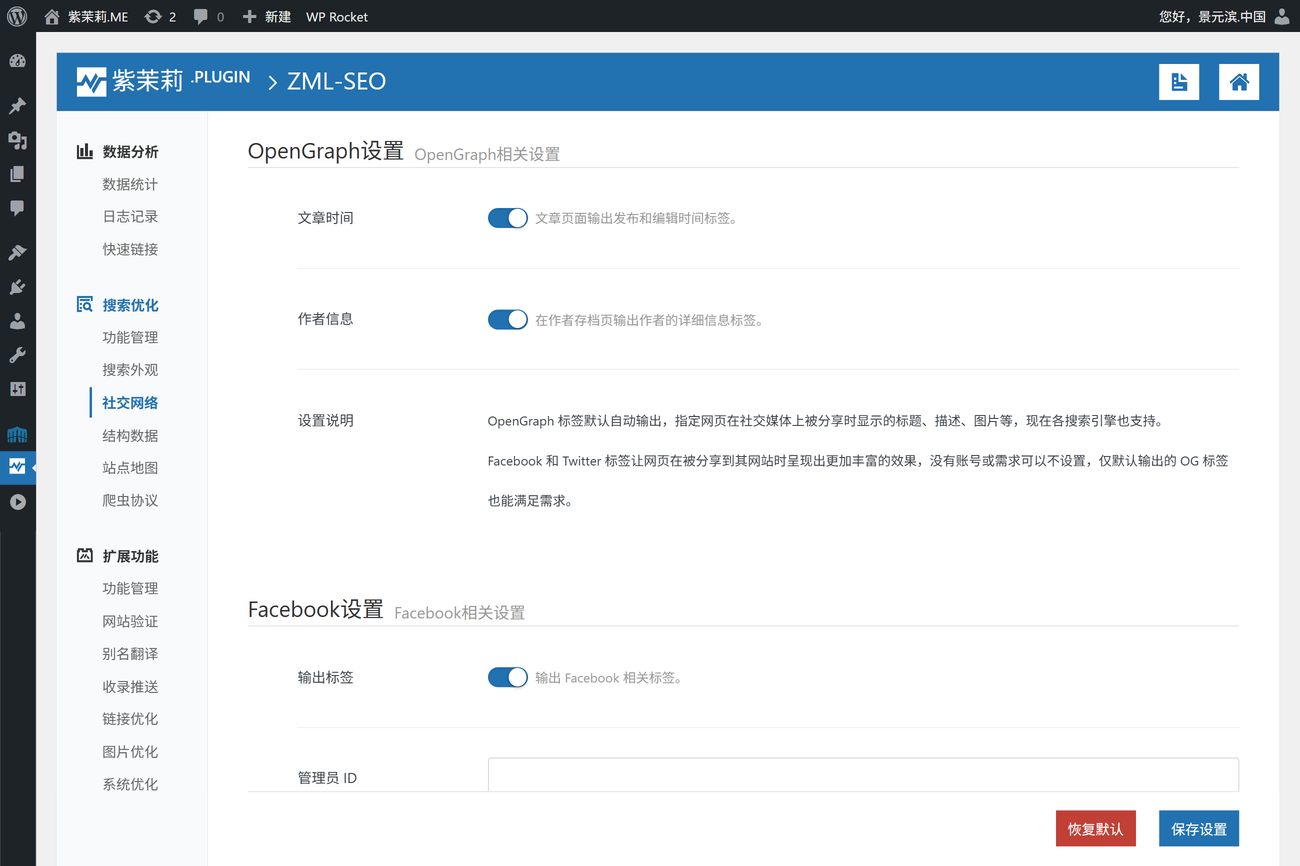Open the updates icon showing 2

(x=160, y=16)
